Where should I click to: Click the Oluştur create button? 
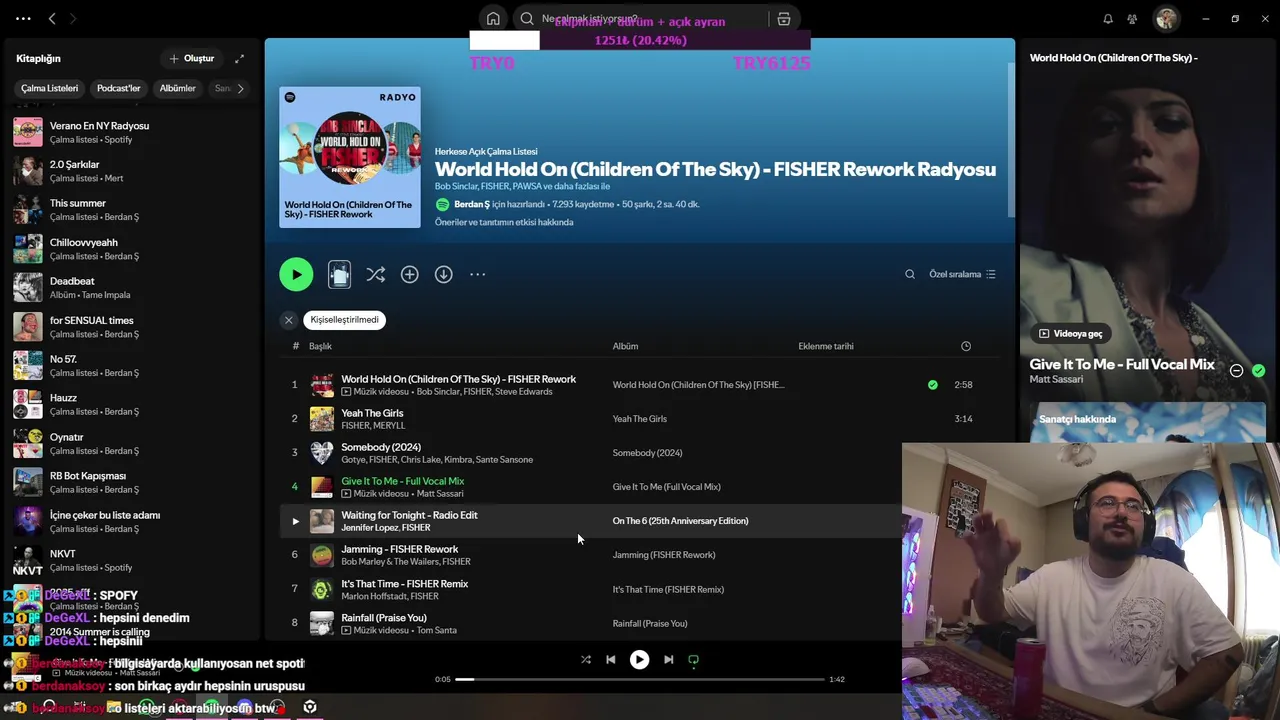[x=192, y=58]
